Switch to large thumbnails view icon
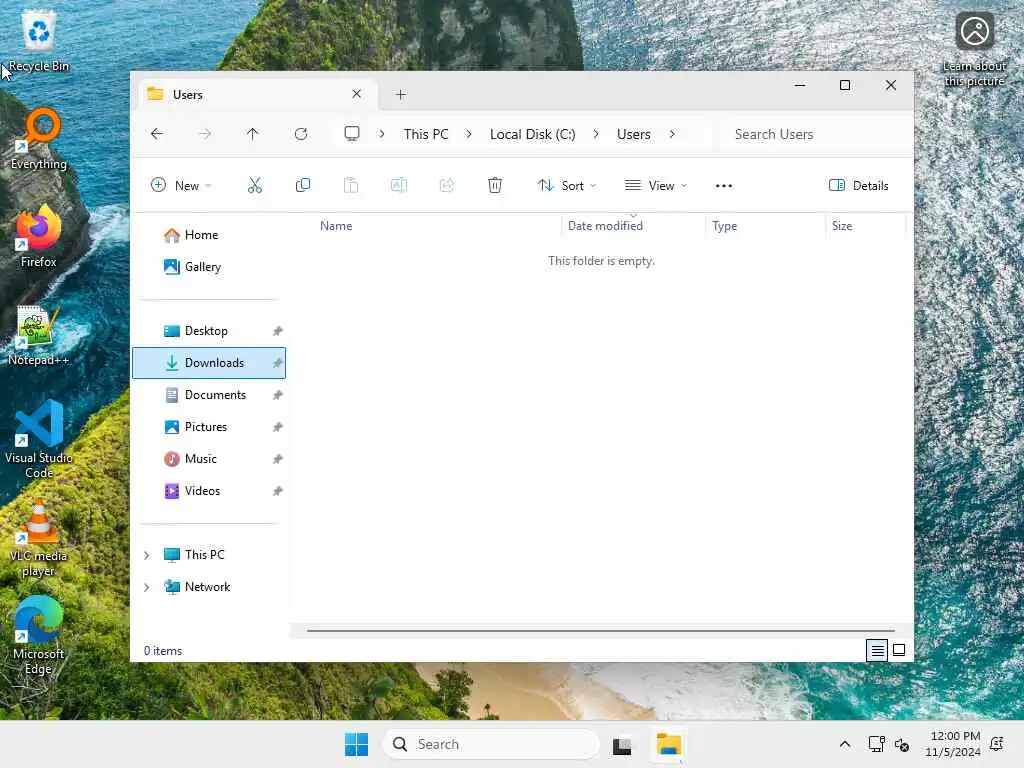The width and height of the screenshot is (1024, 768). (899, 650)
